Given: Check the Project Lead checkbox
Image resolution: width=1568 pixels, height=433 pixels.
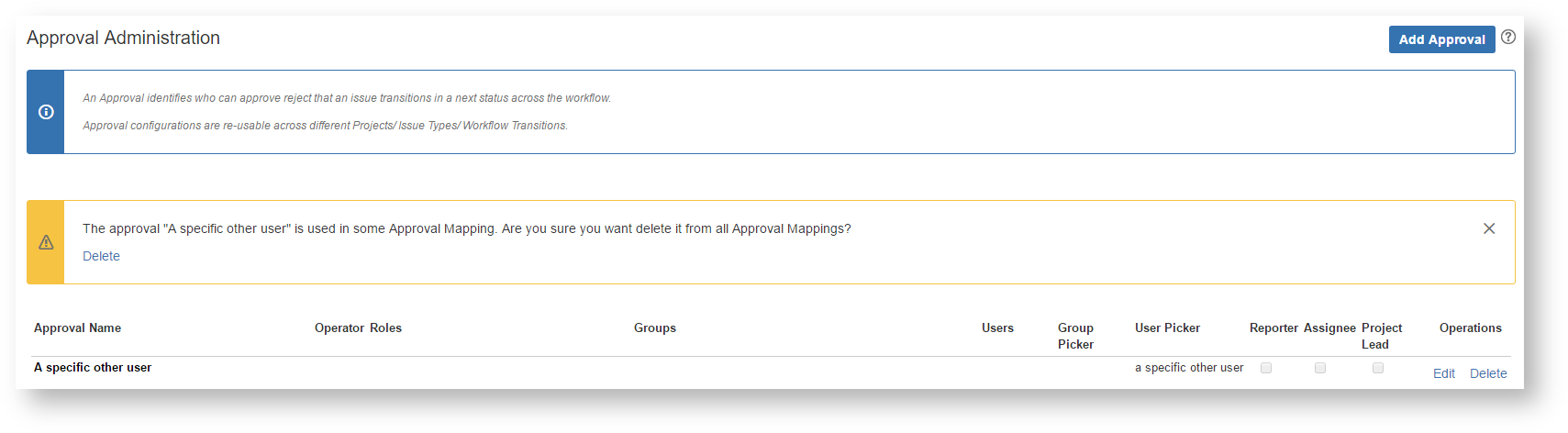Looking at the screenshot, I should click(1378, 368).
